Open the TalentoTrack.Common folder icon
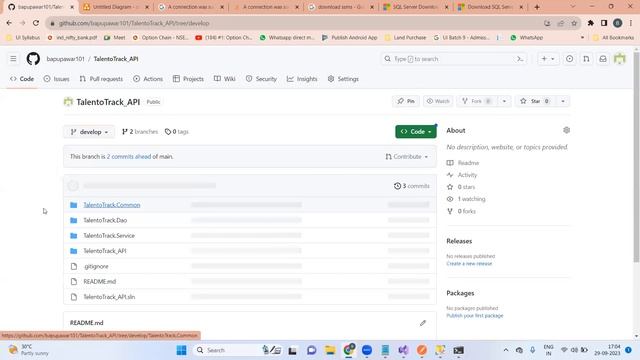The height and width of the screenshot is (360, 640). pos(73,205)
